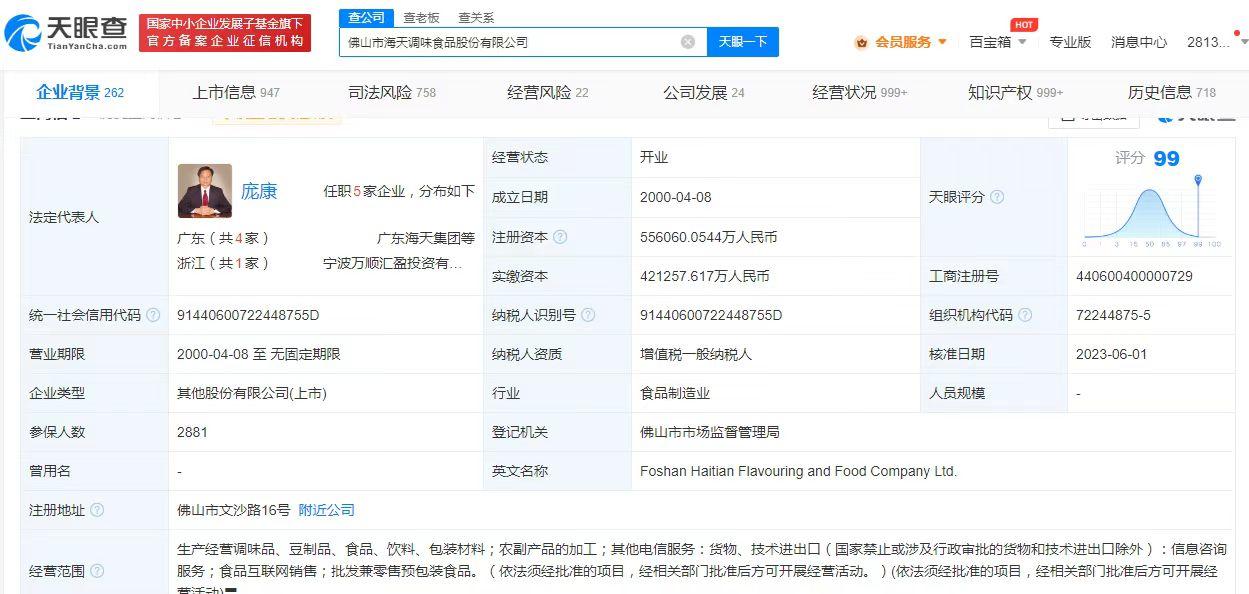
Task: Click the help icon next to 组织机构代码
Action: pos(1025,315)
